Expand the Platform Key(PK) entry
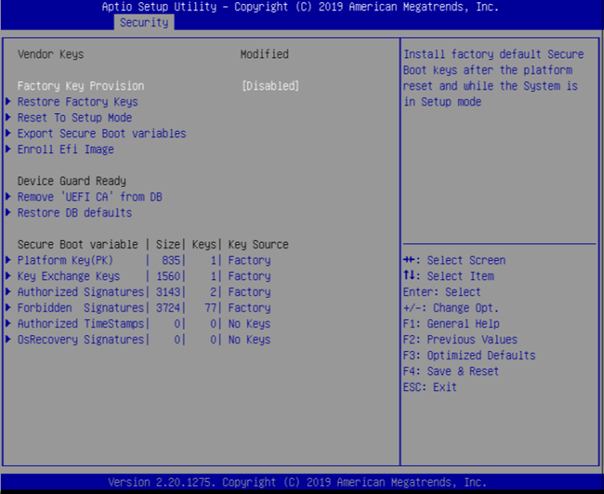Screen dimensions: 604x494 coord(65,260)
